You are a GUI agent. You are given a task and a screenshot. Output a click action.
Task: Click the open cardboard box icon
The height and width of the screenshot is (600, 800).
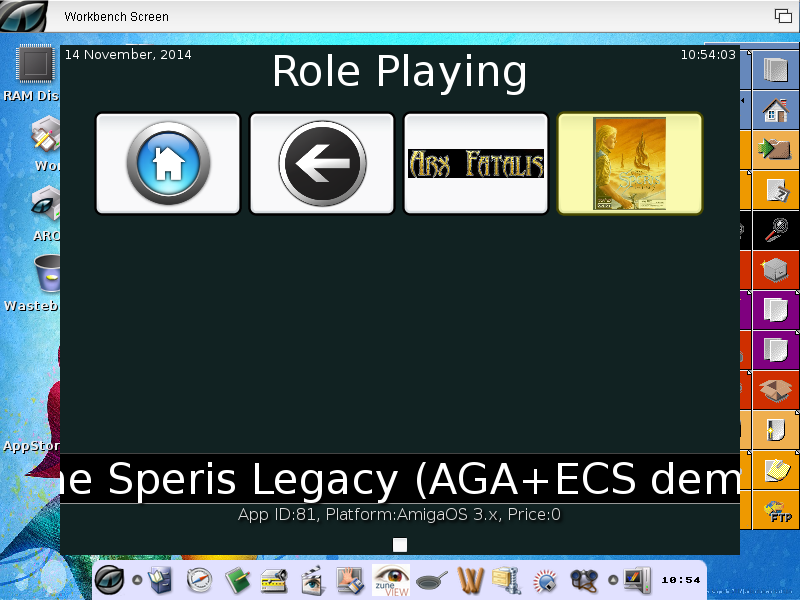coord(776,389)
